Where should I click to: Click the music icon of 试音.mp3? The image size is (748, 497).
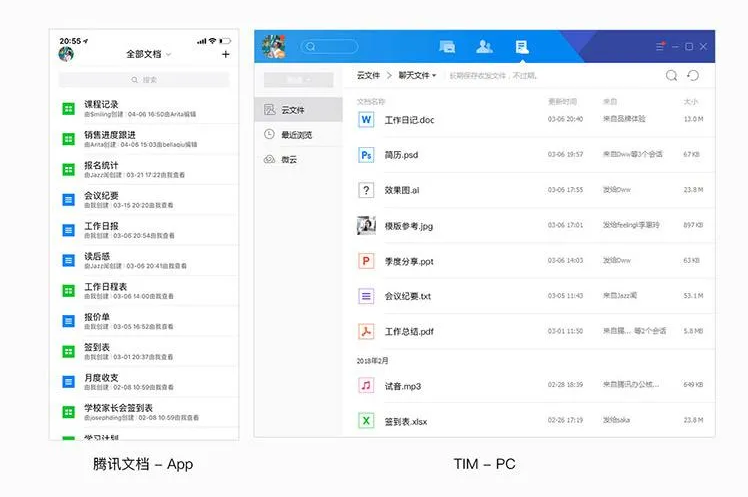click(366, 385)
